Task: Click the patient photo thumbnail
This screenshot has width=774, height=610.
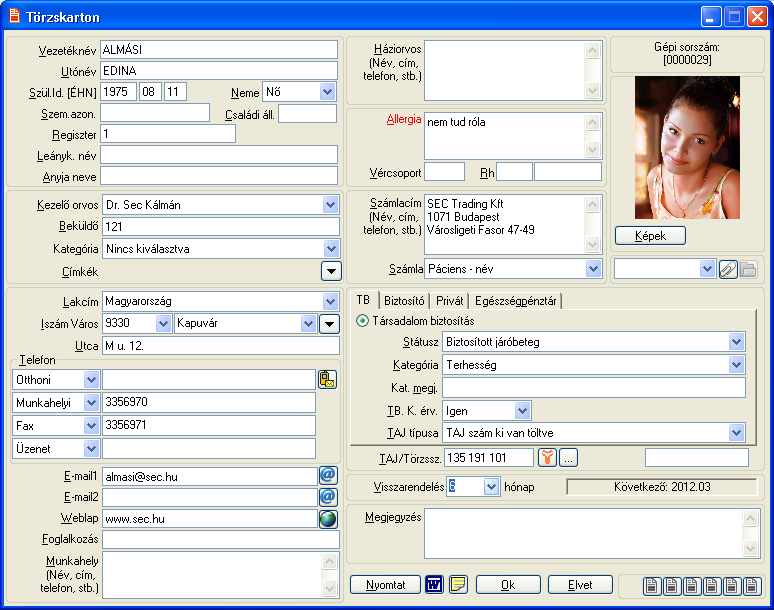Action: [687, 148]
